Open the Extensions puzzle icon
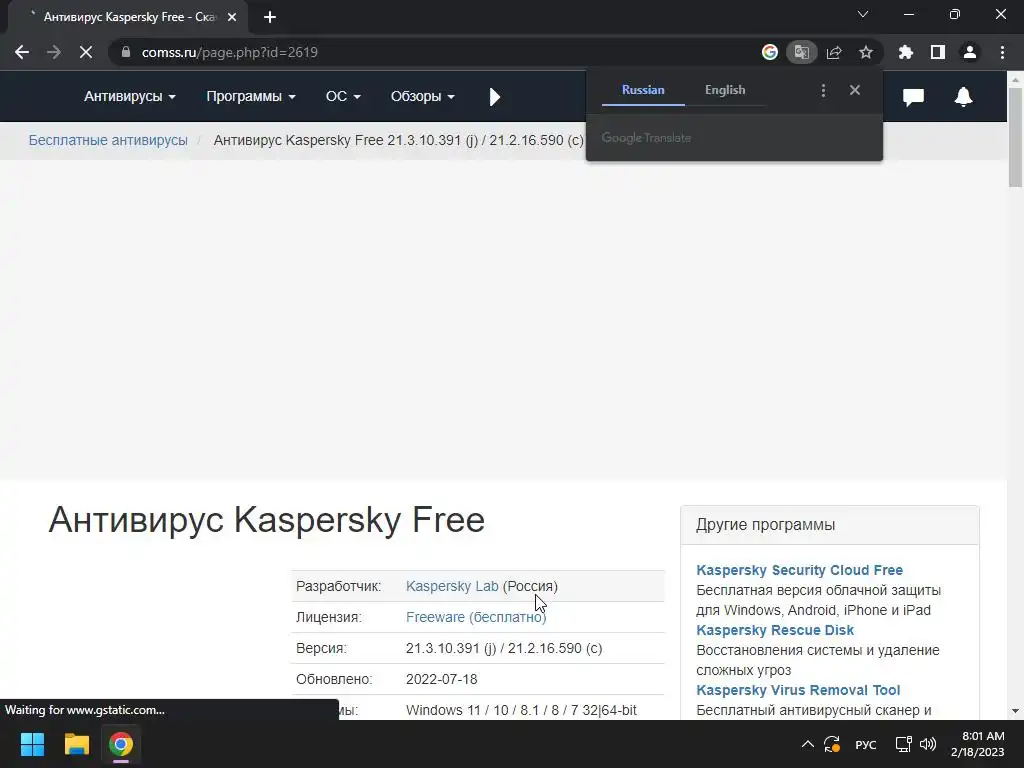 [x=906, y=52]
